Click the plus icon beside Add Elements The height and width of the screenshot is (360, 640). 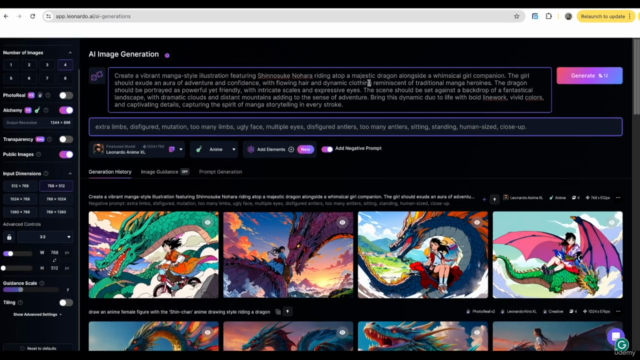(291, 149)
